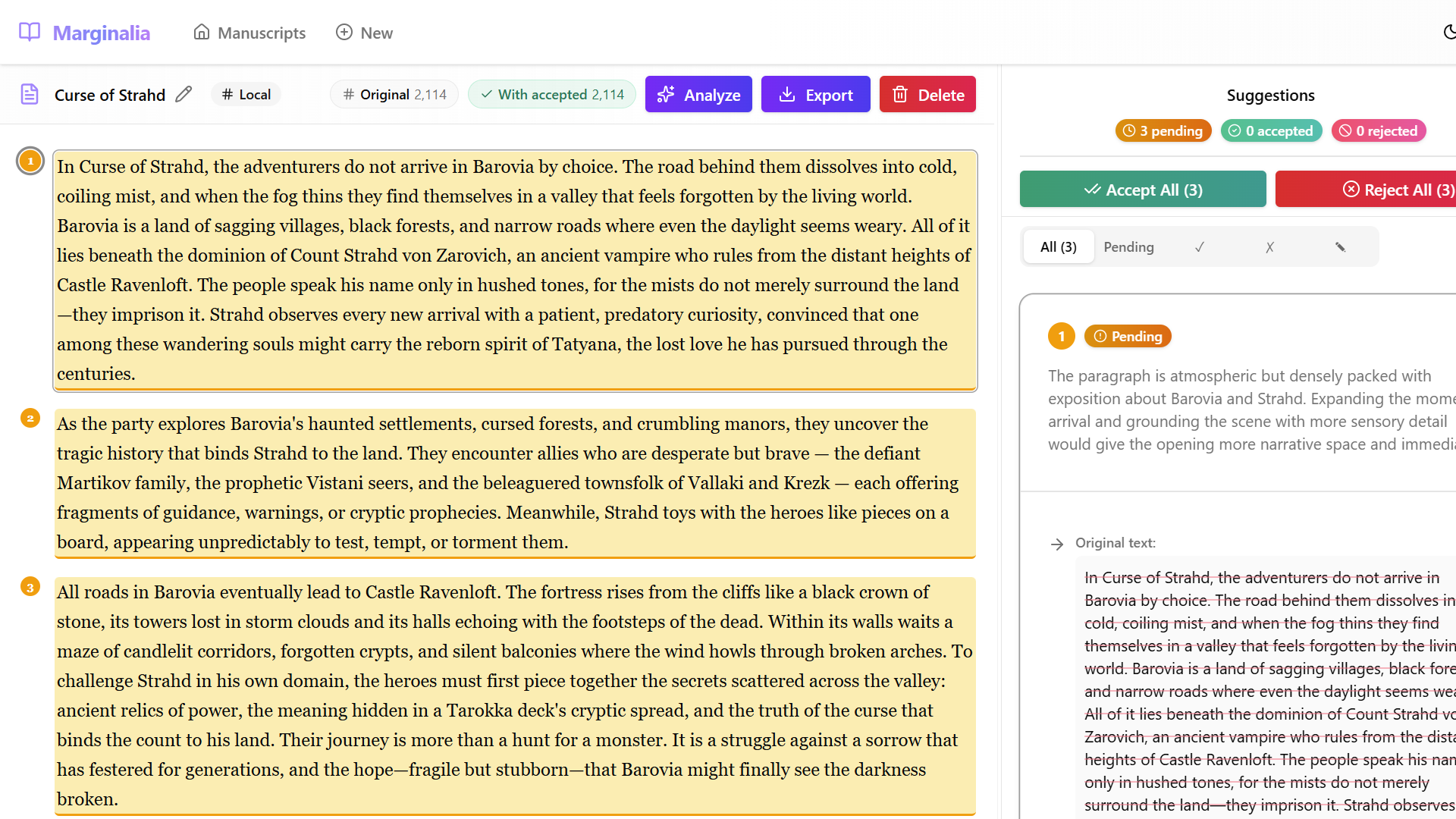
Task: Click suggestion marker 2 beside paragraph
Action: click(x=30, y=418)
